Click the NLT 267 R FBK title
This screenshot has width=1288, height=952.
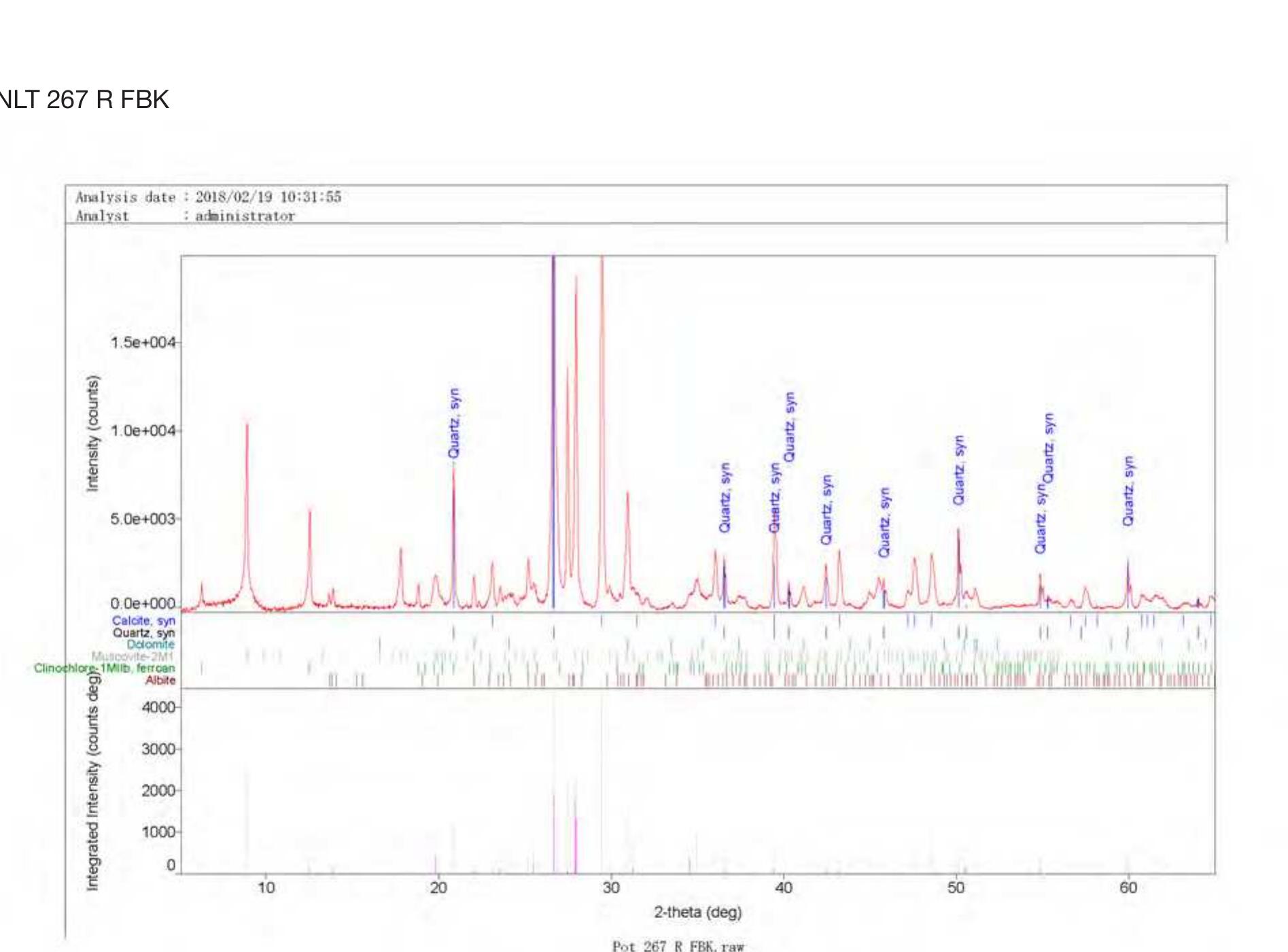84,100
